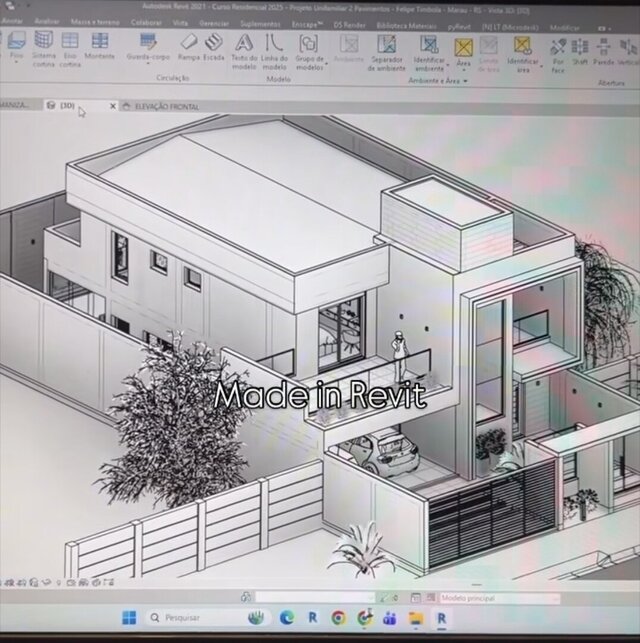Switch to the active Revit taskbar icon
Viewport: 640px width, 643px height.
pos(441,618)
